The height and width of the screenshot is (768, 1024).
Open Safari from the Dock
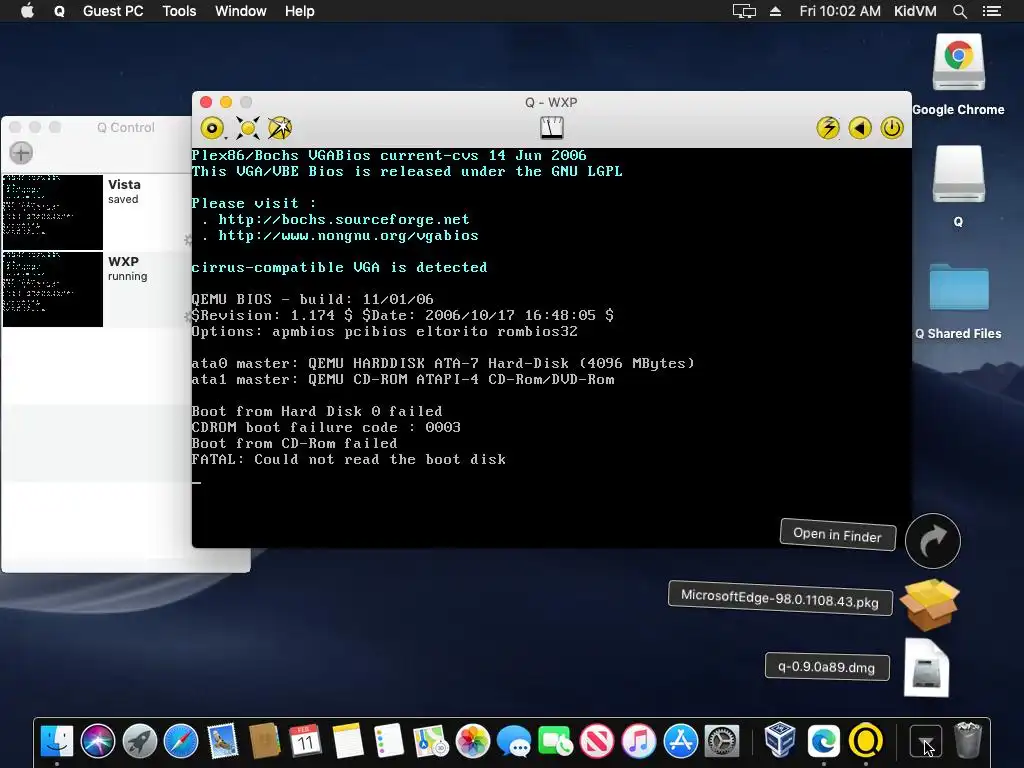click(181, 741)
